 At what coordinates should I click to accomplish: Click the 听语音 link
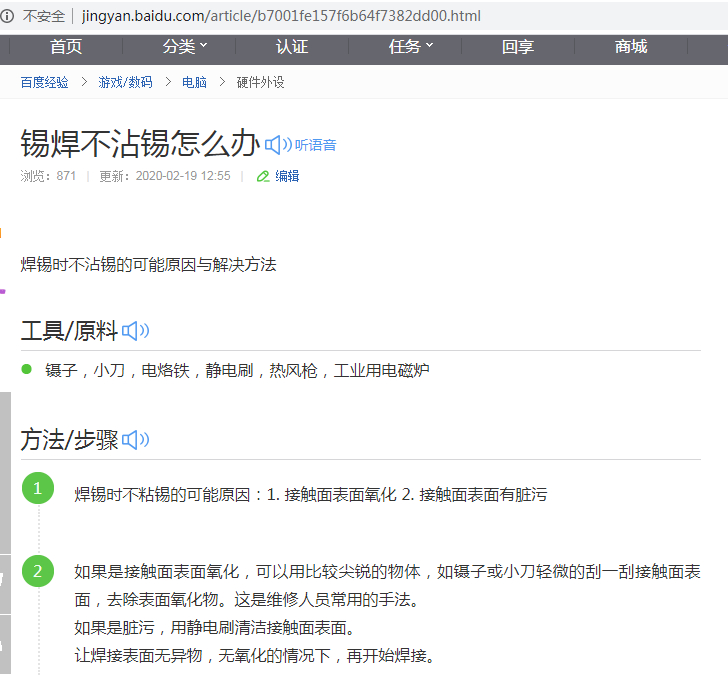[315, 145]
